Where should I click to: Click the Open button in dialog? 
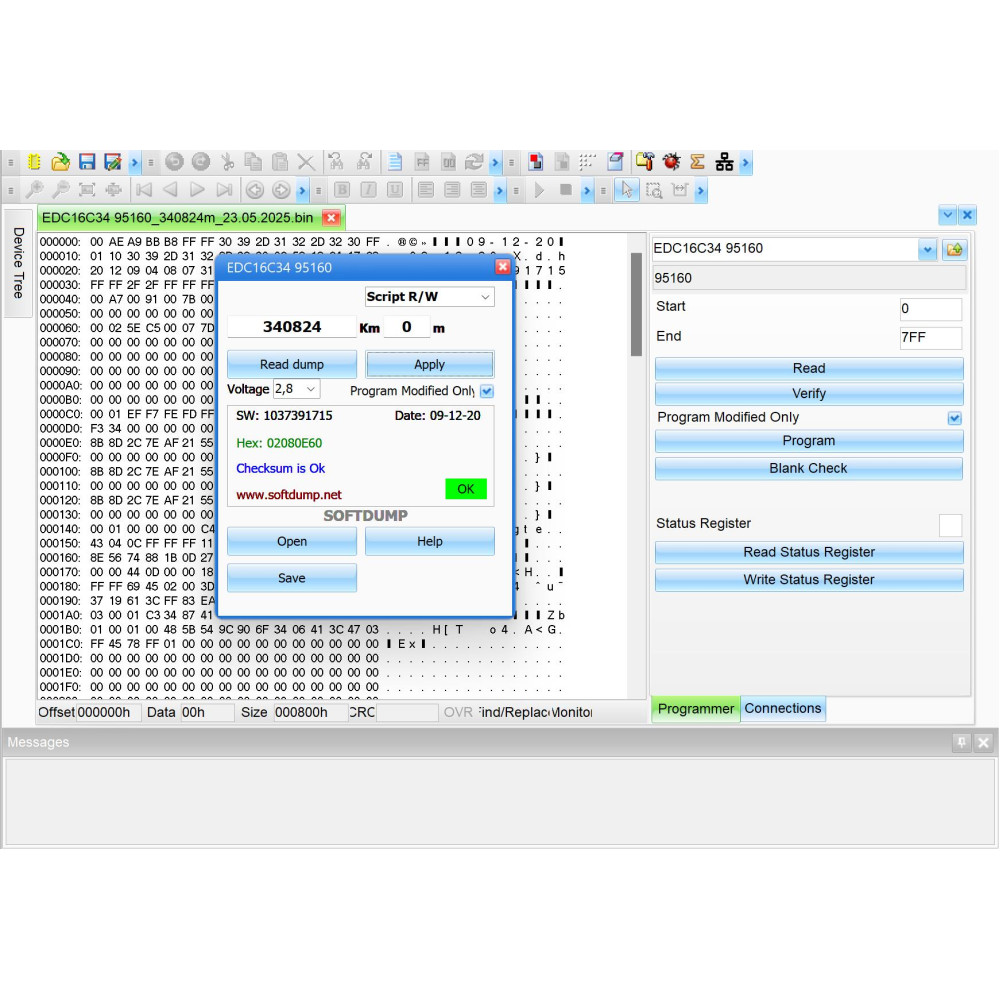pyautogui.click(x=291, y=541)
